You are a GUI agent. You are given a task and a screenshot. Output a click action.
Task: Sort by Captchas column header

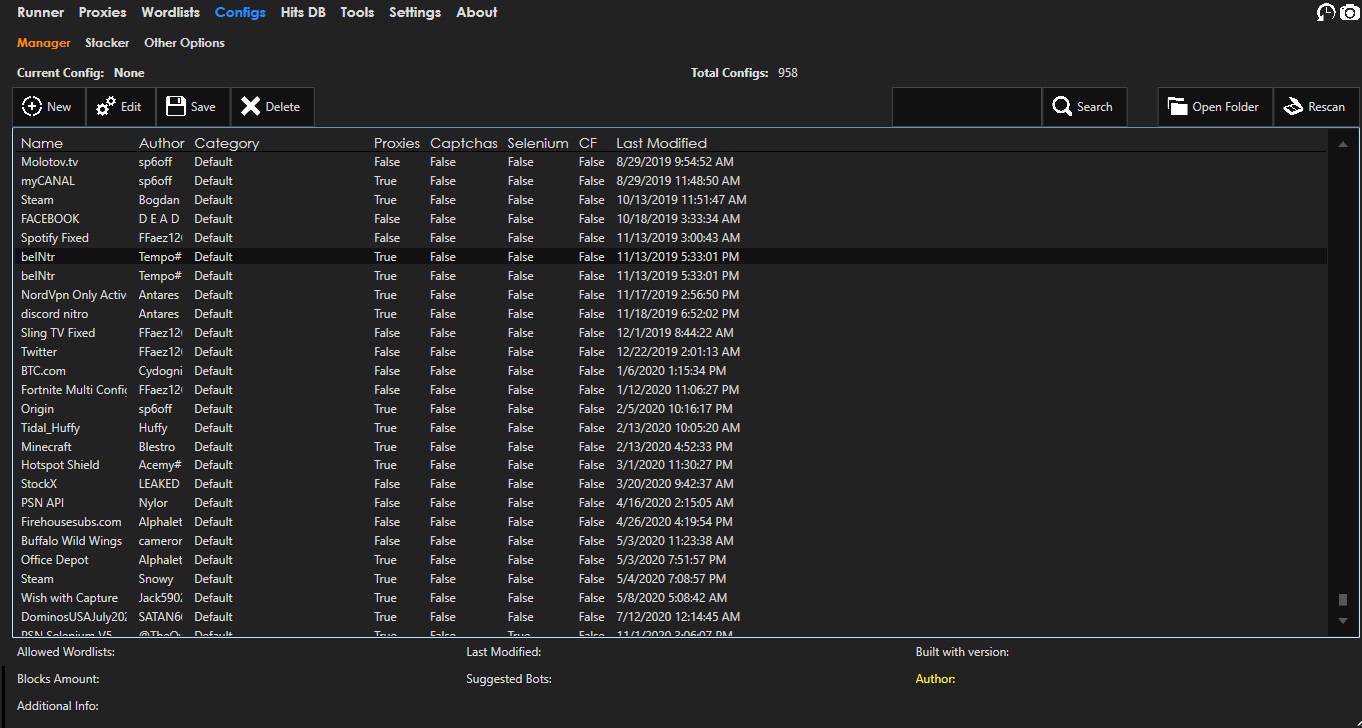click(x=464, y=143)
